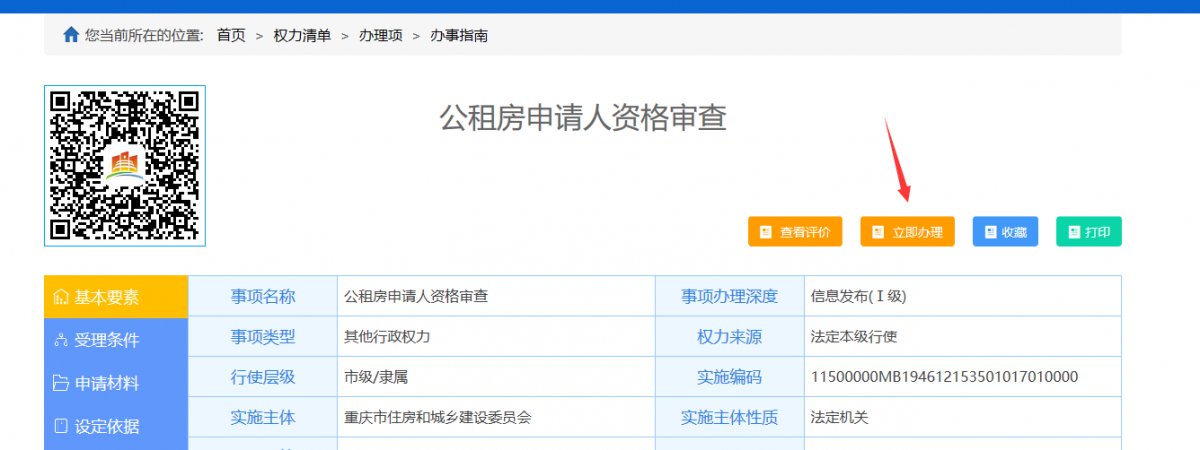
Task: Click the QR code image
Action: [x=125, y=165]
